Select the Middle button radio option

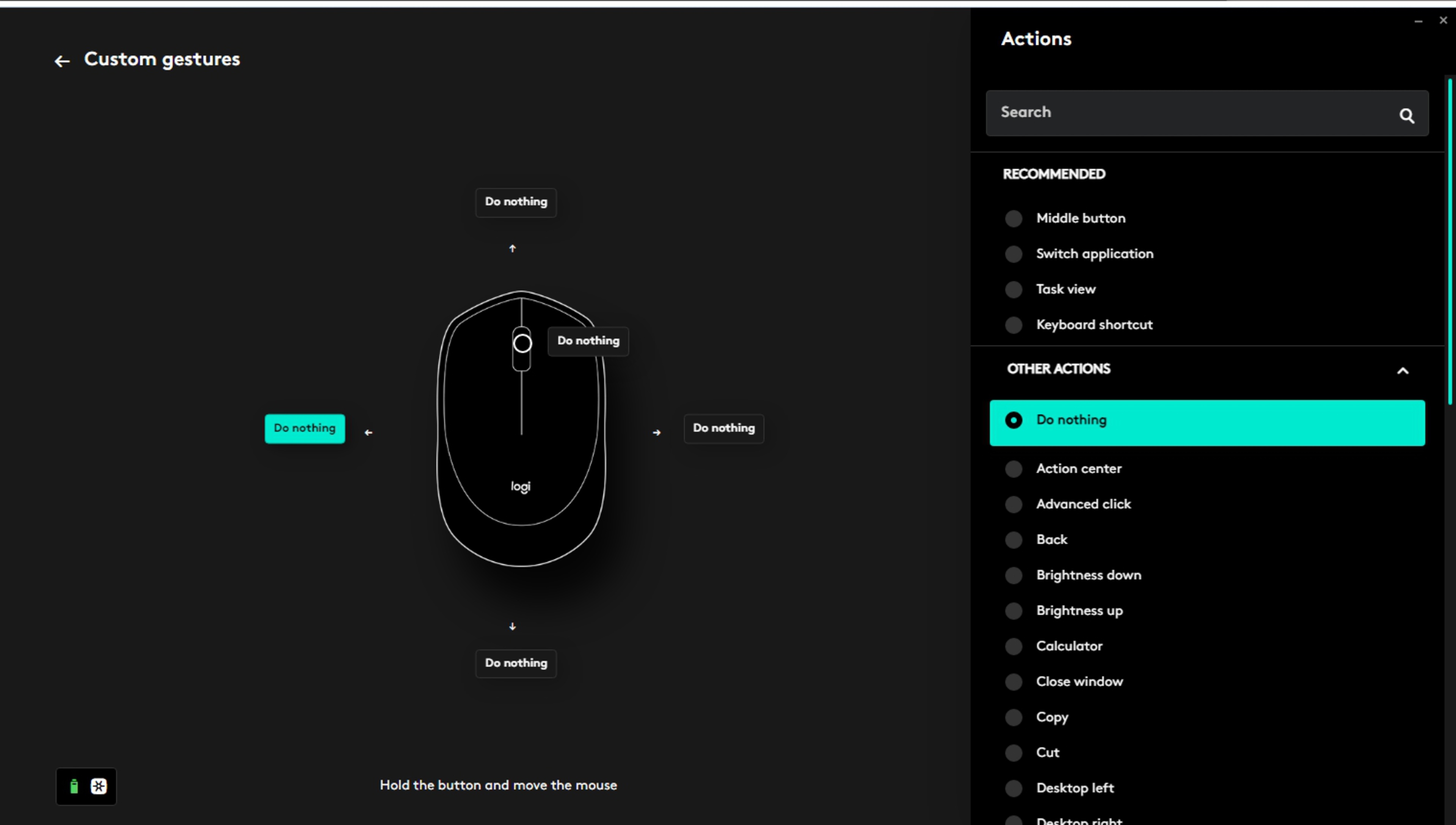tap(1014, 219)
